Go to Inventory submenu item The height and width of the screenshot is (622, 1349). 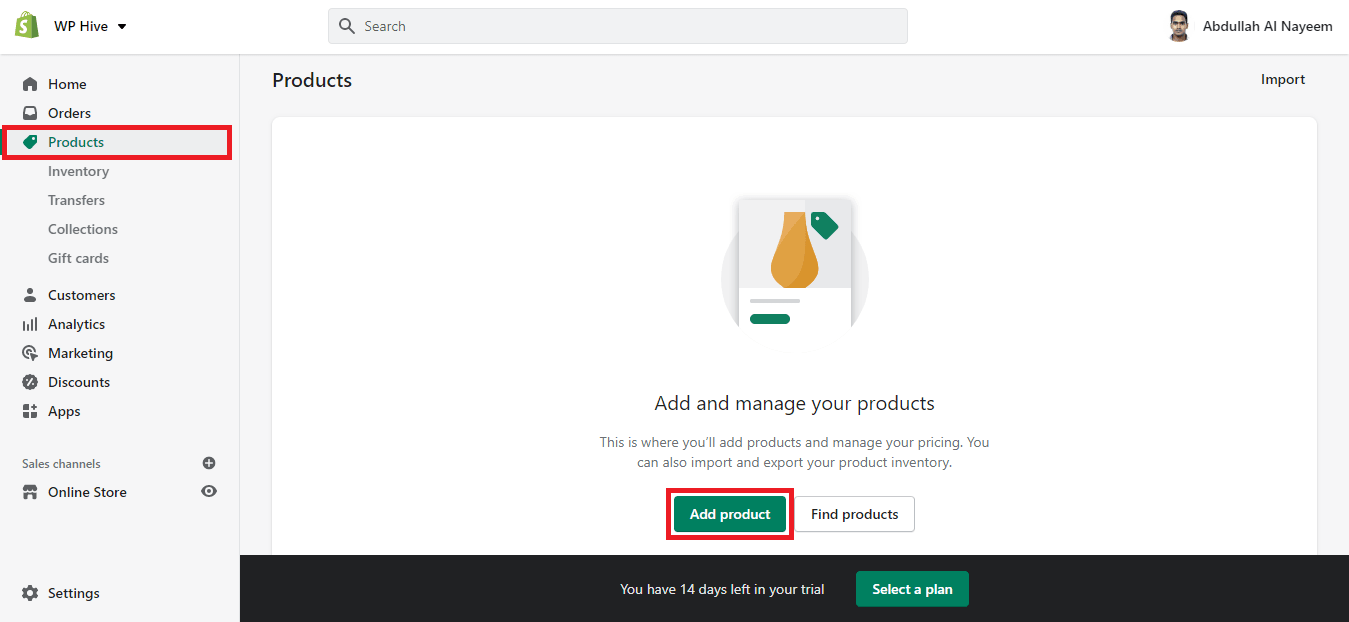click(x=78, y=171)
